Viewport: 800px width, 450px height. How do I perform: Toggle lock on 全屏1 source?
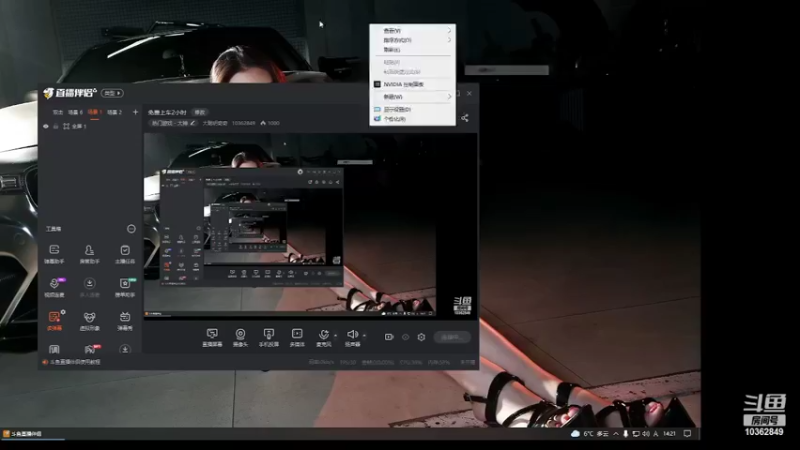[x=56, y=126]
